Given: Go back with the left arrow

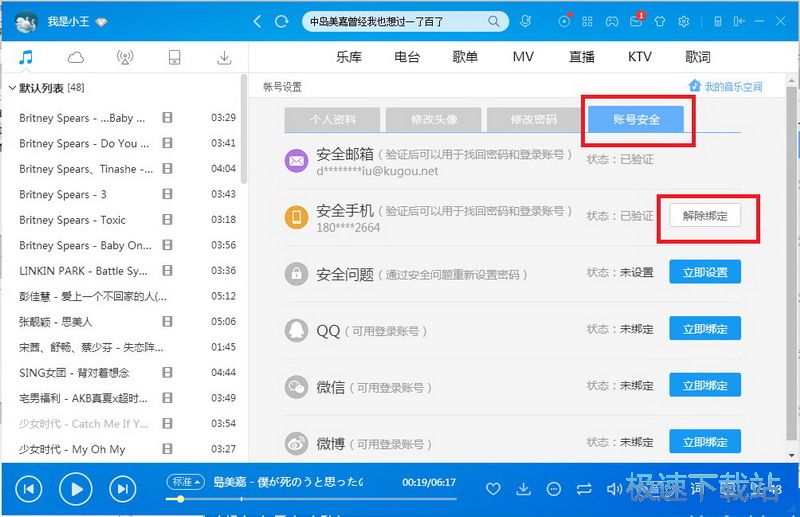Looking at the screenshot, I should 258,21.
